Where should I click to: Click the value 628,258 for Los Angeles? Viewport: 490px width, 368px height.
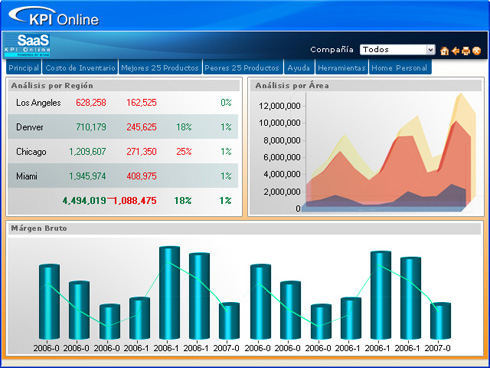(x=91, y=103)
